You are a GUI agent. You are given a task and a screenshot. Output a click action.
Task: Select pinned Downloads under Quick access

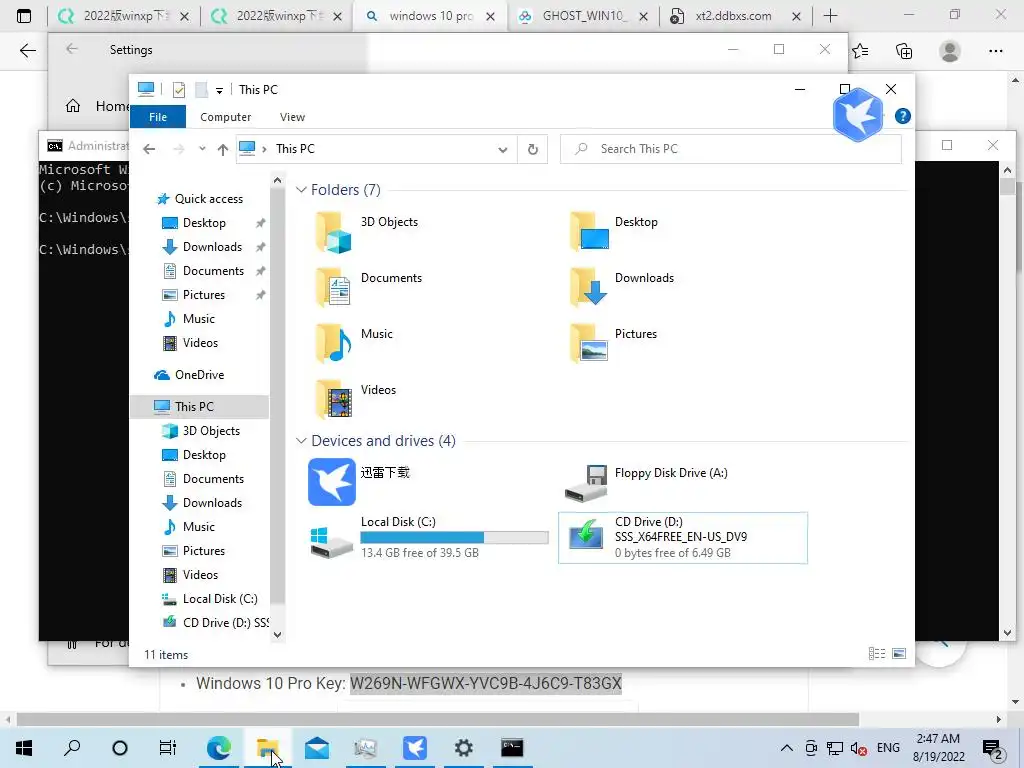[x=212, y=247]
